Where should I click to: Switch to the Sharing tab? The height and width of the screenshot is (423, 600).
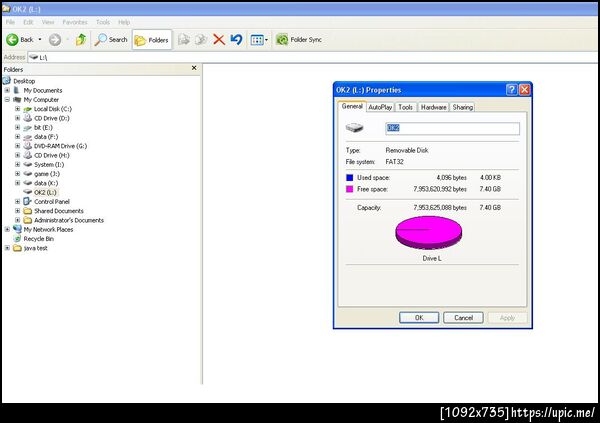[x=463, y=107]
